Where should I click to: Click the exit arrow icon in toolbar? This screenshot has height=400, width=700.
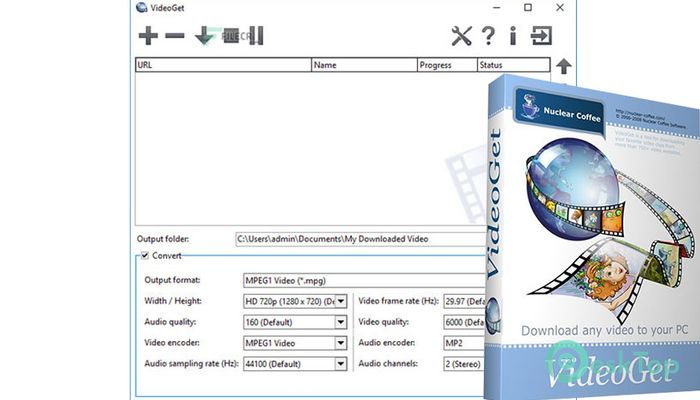541,36
